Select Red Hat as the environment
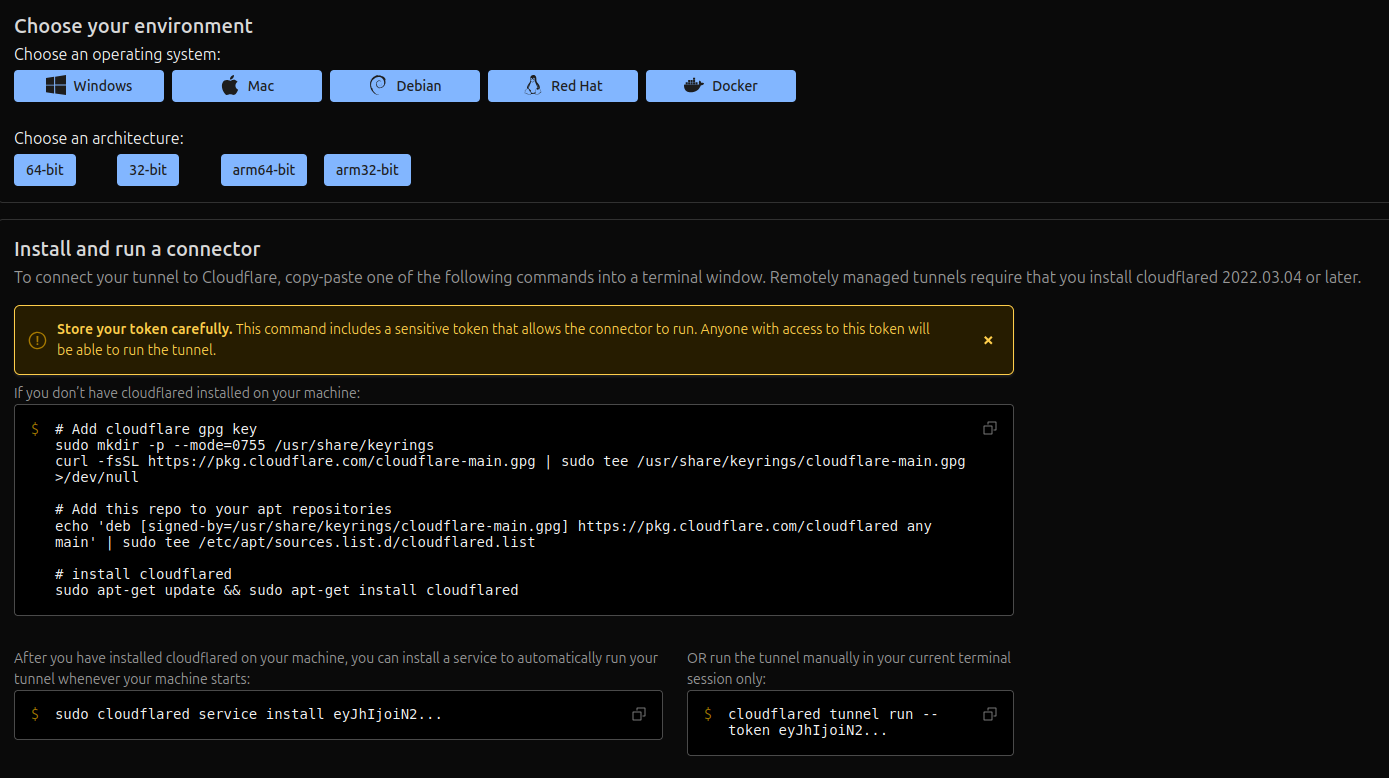The width and height of the screenshot is (1389, 778). click(x=563, y=86)
